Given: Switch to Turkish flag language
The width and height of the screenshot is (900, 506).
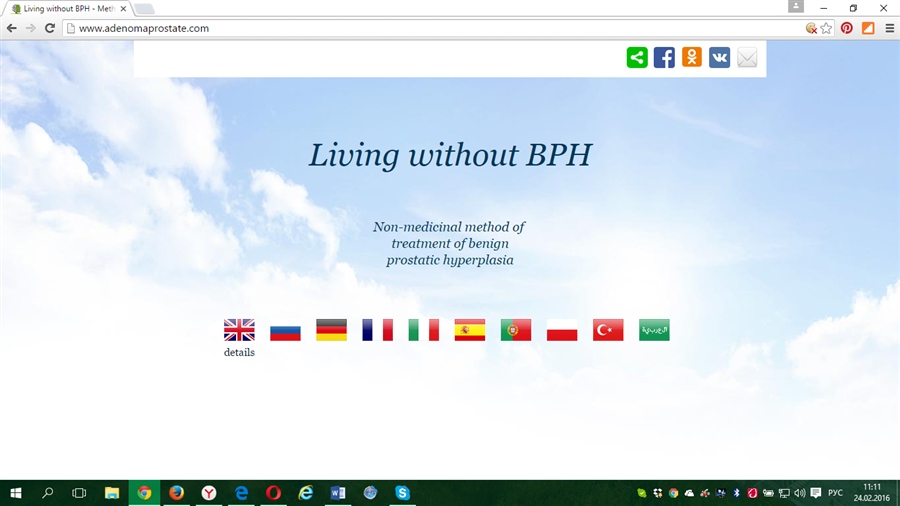Looking at the screenshot, I should (x=608, y=330).
